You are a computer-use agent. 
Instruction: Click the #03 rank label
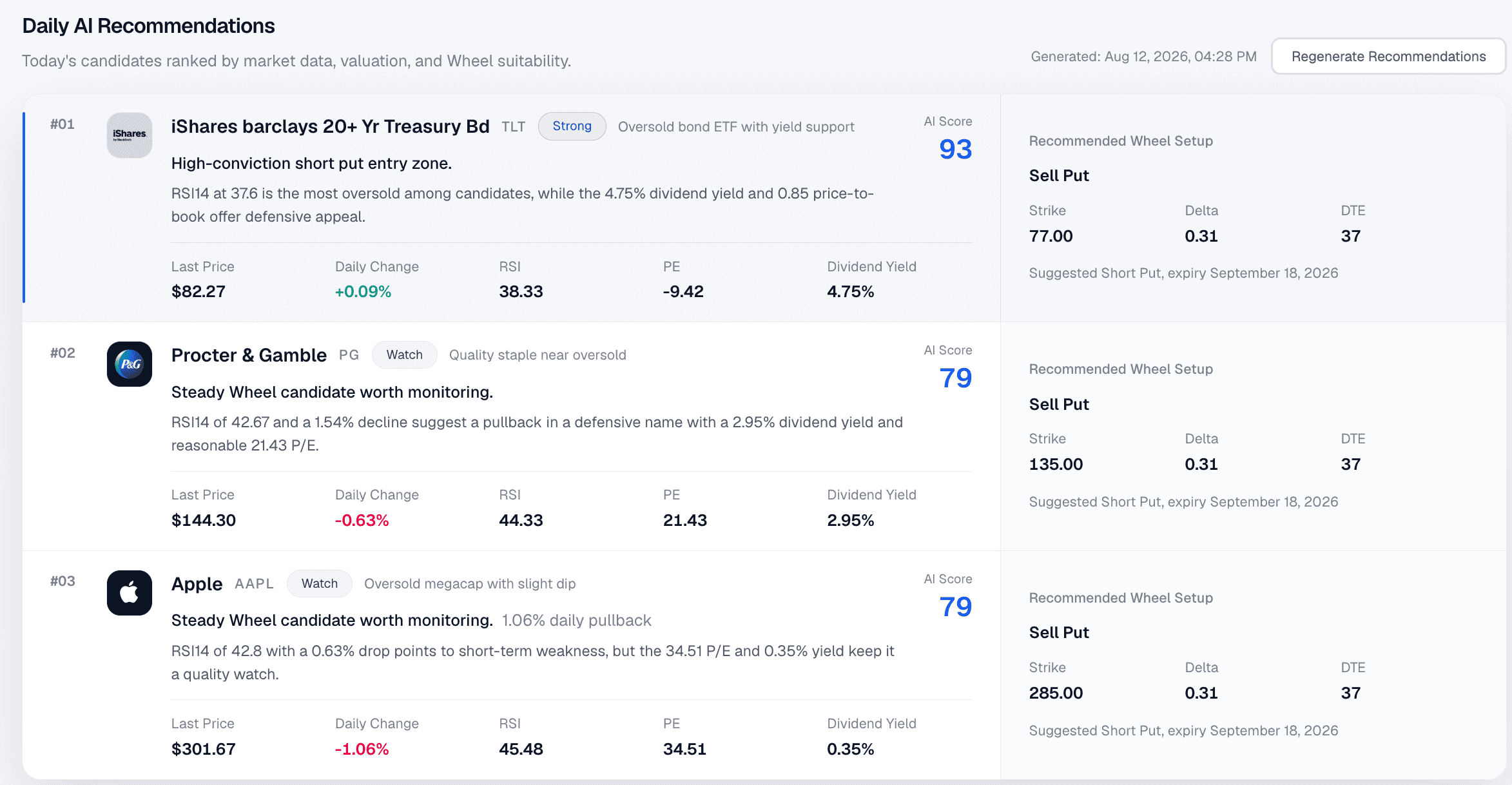pos(63,581)
